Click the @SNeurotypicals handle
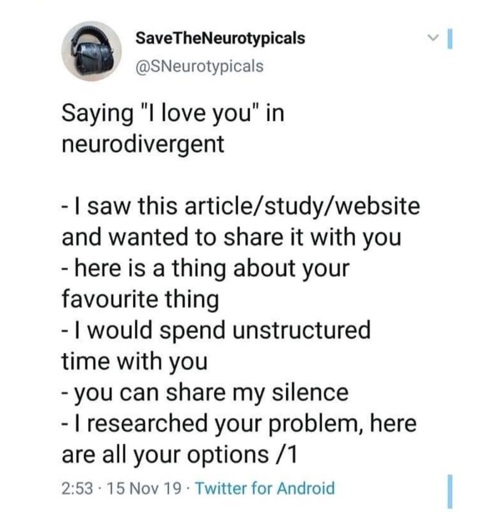The image size is (500, 512). (199, 66)
